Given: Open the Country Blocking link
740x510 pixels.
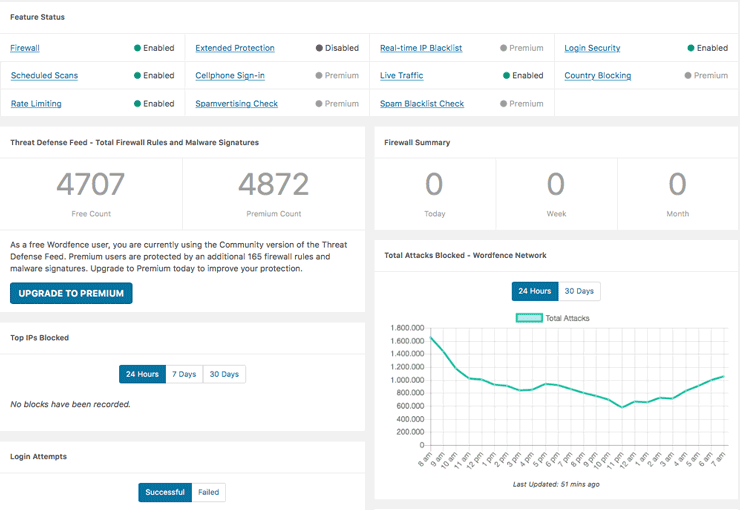Looking at the screenshot, I should point(597,76).
